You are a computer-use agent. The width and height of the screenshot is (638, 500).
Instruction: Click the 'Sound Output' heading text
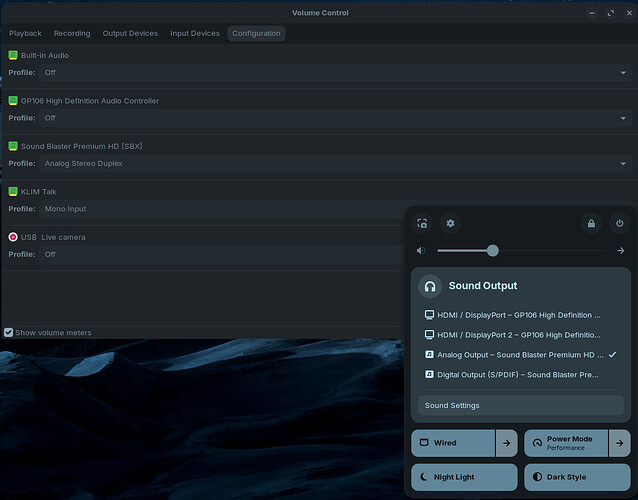[483, 286]
